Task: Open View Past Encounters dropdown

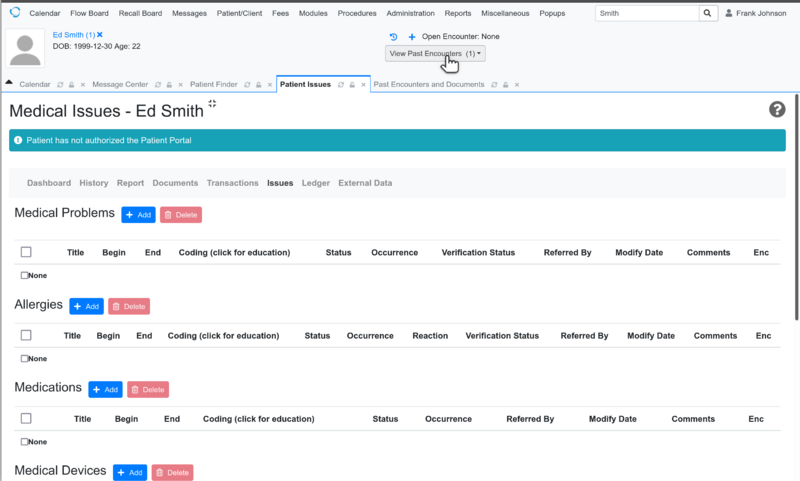Action: coord(435,54)
